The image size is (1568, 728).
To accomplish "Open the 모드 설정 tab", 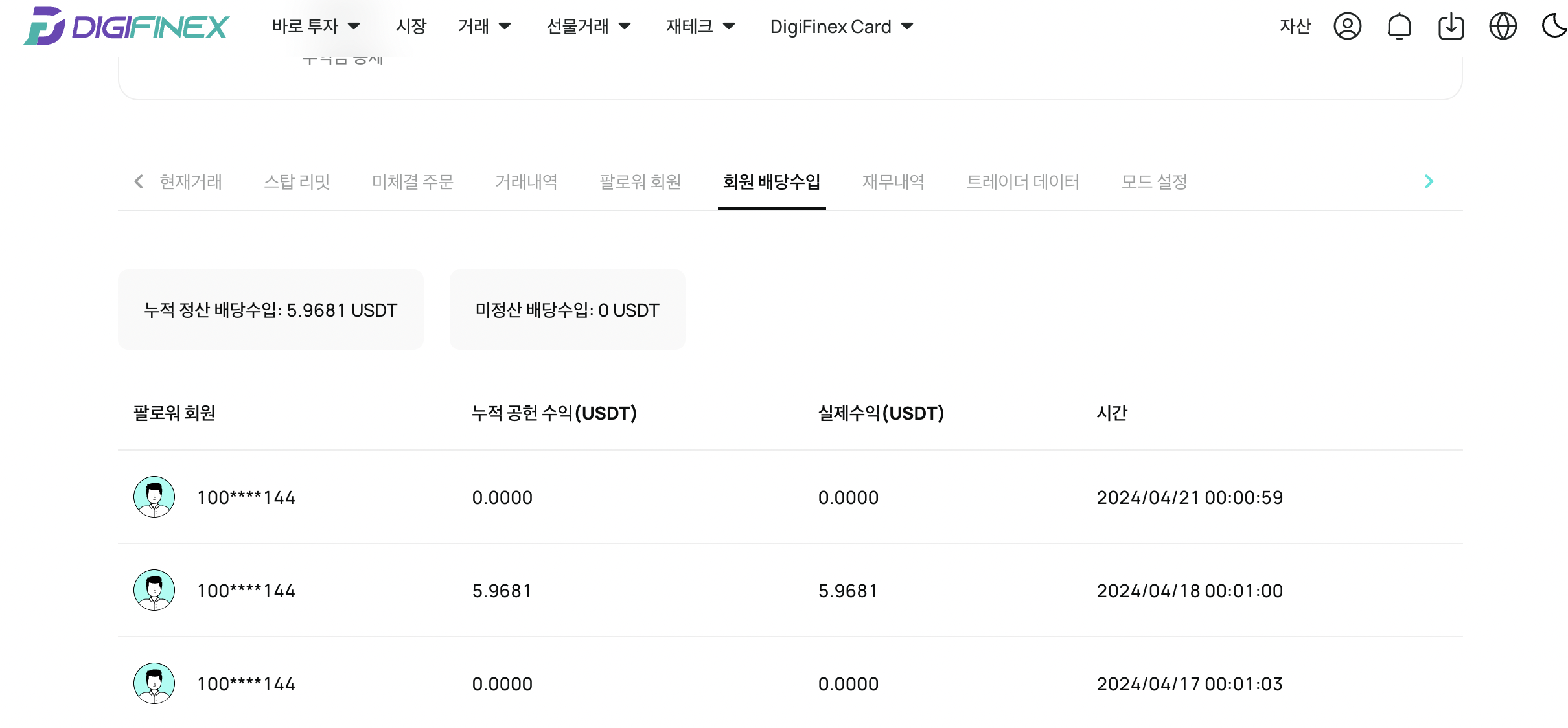I will [x=1154, y=181].
